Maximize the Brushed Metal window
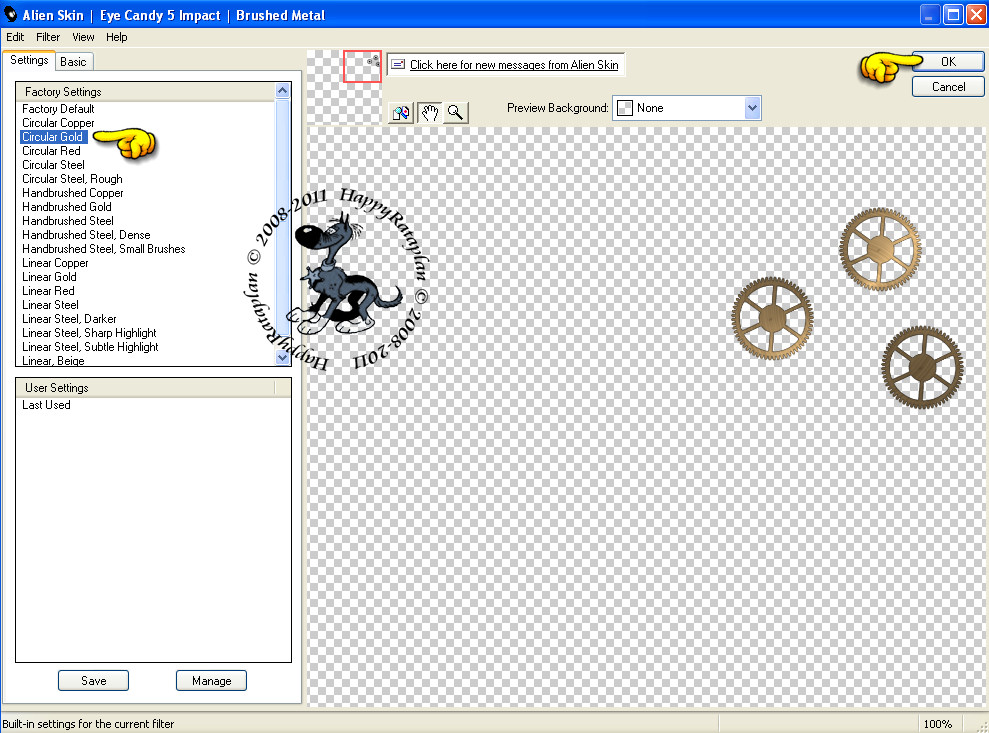The width and height of the screenshot is (989, 733). [x=952, y=15]
